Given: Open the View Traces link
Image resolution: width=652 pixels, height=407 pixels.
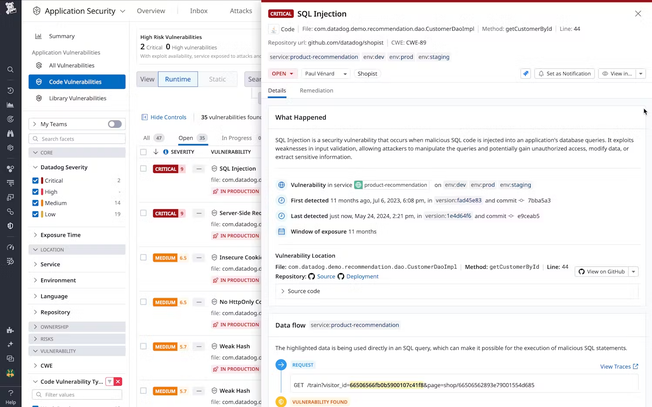Looking at the screenshot, I should pyautogui.click(x=617, y=367).
